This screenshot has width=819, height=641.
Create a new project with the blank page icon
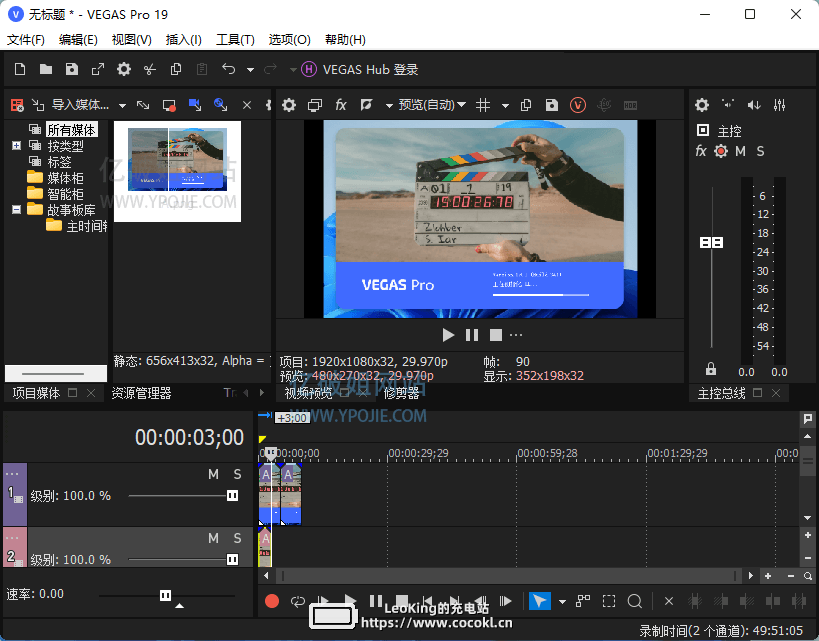(20, 69)
